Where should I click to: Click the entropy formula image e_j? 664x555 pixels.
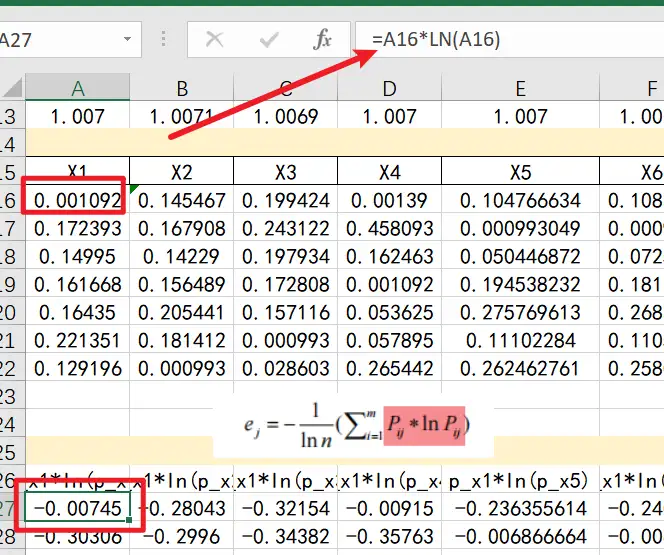(354, 425)
